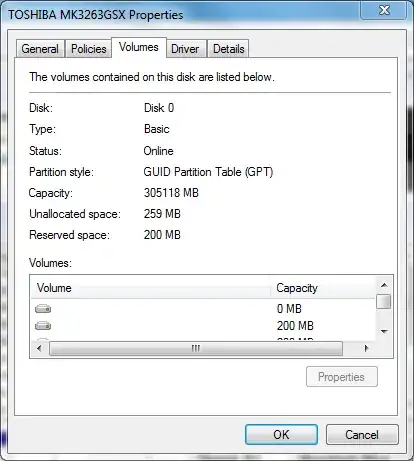Click the horizontal scroll-left arrow
The image size is (414, 461).
(39, 348)
